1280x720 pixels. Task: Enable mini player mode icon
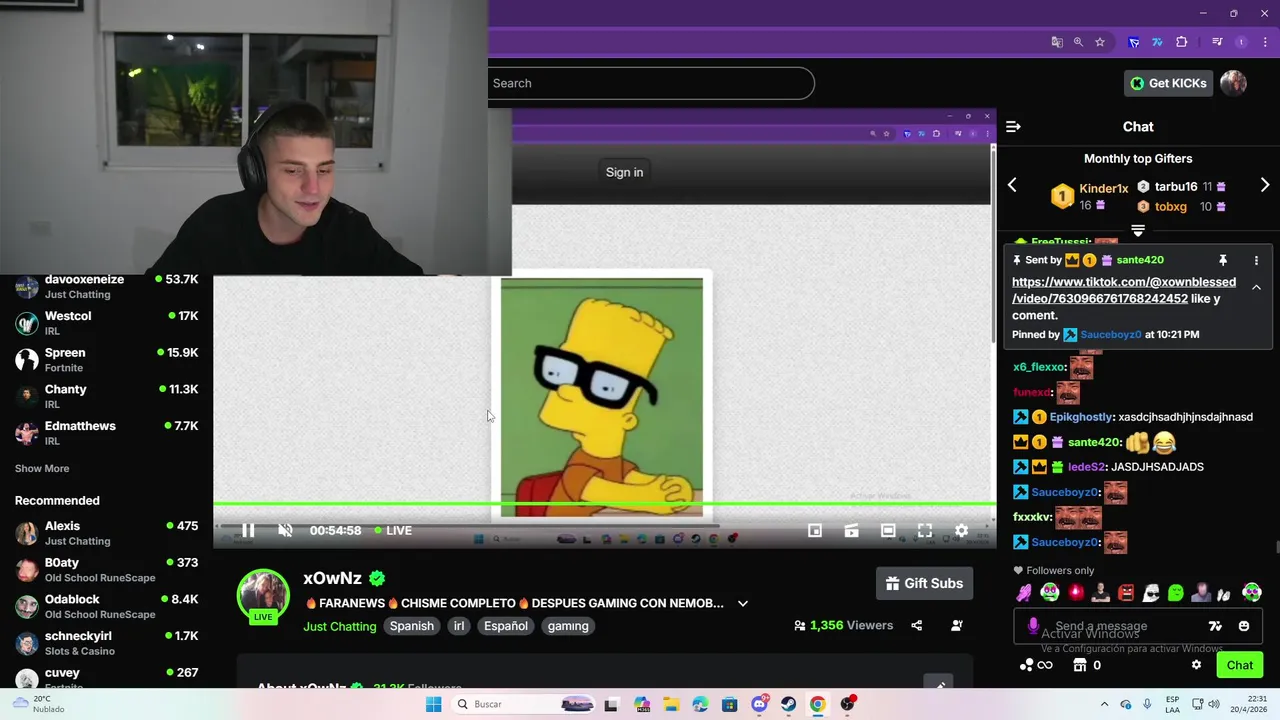point(815,530)
